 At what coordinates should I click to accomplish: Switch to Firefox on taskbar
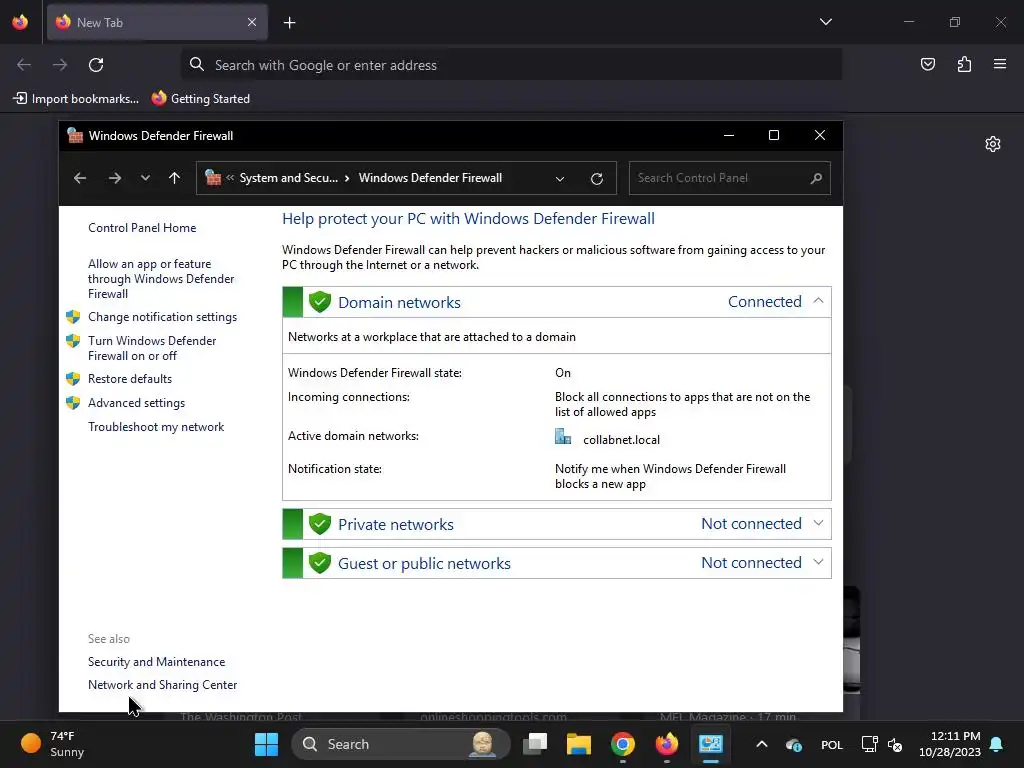666,744
